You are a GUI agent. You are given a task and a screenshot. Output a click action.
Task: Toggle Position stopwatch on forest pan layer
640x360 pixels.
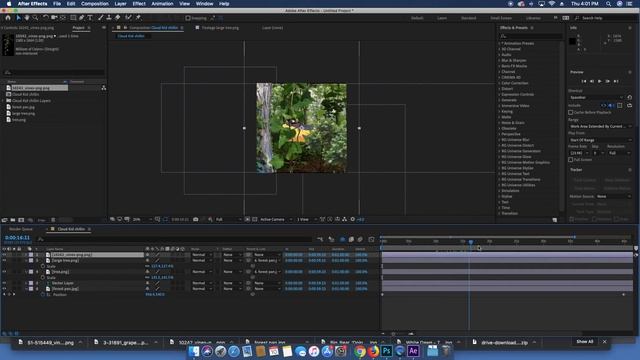[x=43, y=294]
